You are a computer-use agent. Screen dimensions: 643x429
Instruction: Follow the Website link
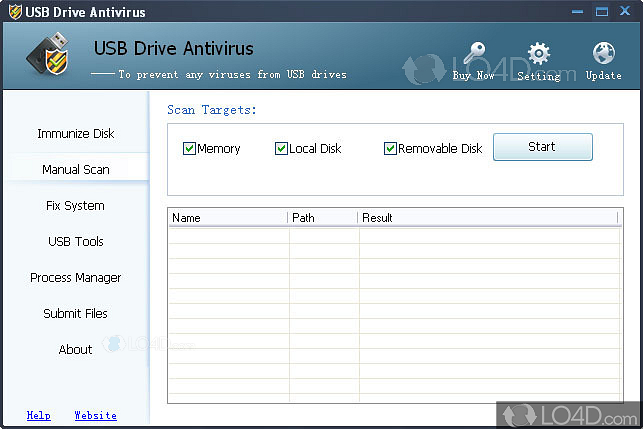[95, 415]
